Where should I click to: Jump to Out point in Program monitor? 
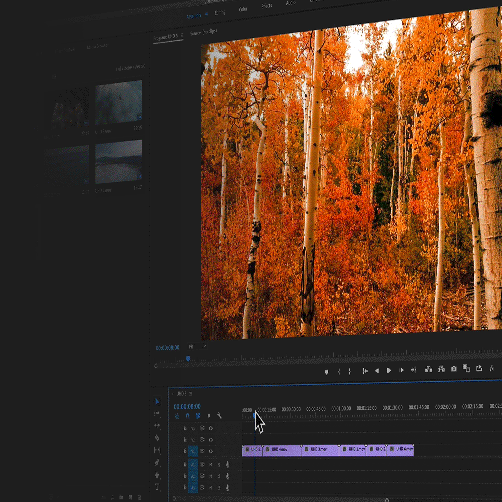point(413,370)
